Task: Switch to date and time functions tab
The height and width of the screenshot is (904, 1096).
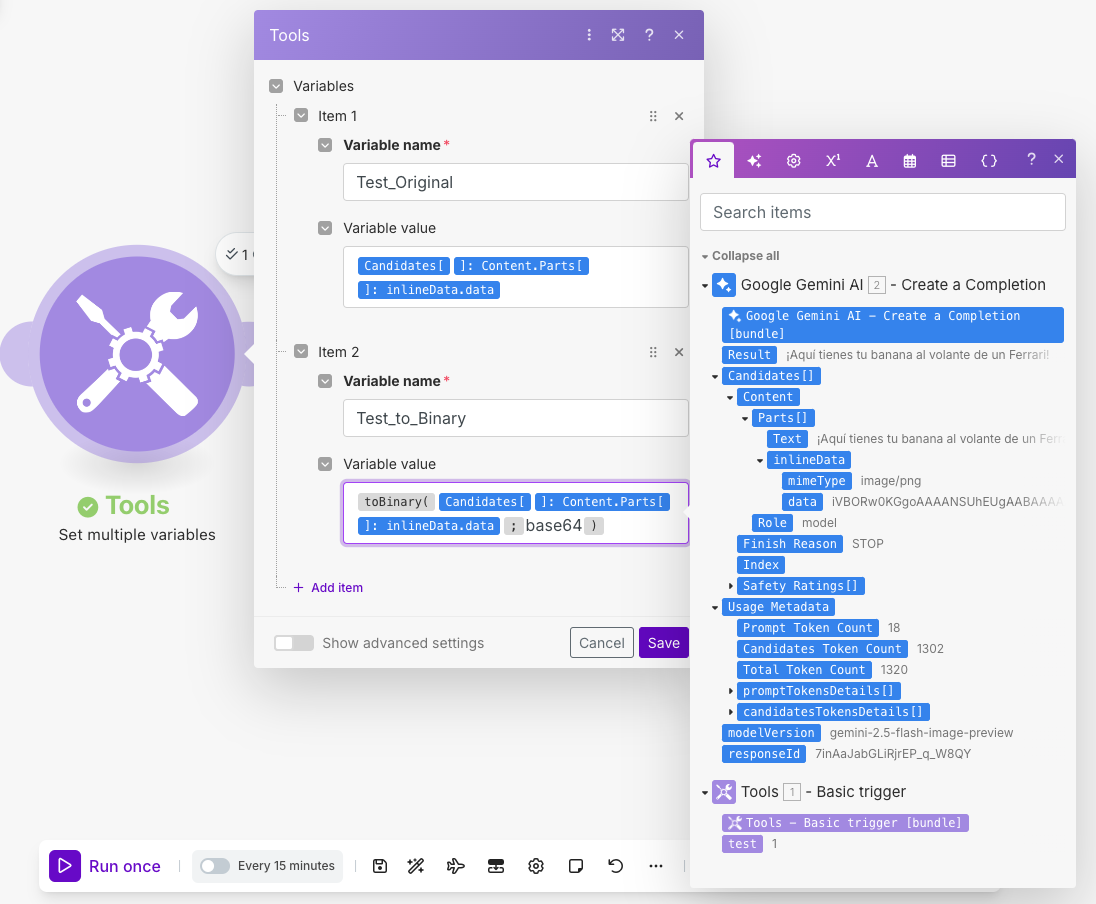Action: pyautogui.click(x=909, y=161)
